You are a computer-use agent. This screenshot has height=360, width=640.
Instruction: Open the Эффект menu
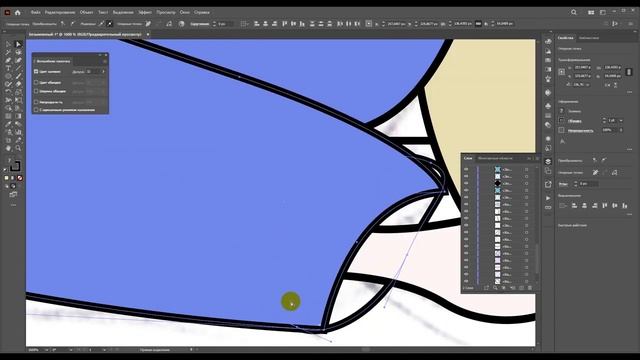tap(145, 12)
